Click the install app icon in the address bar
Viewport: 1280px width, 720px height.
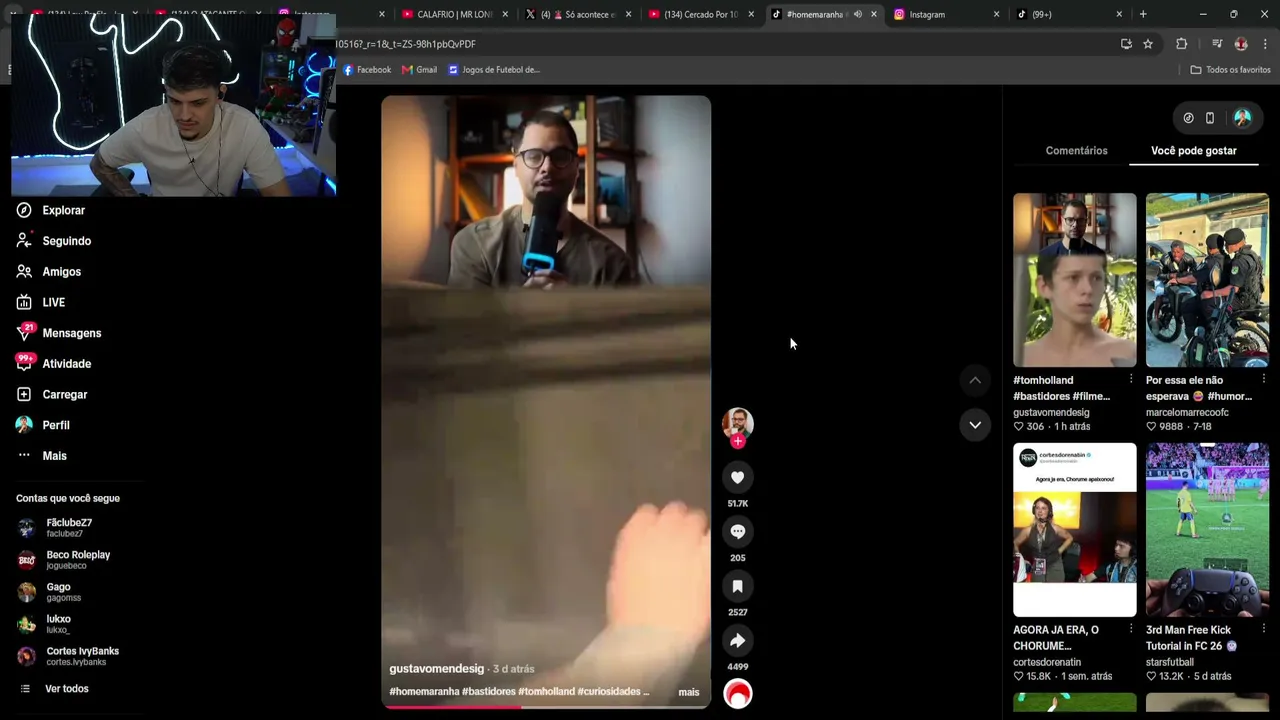point(1126,44)
